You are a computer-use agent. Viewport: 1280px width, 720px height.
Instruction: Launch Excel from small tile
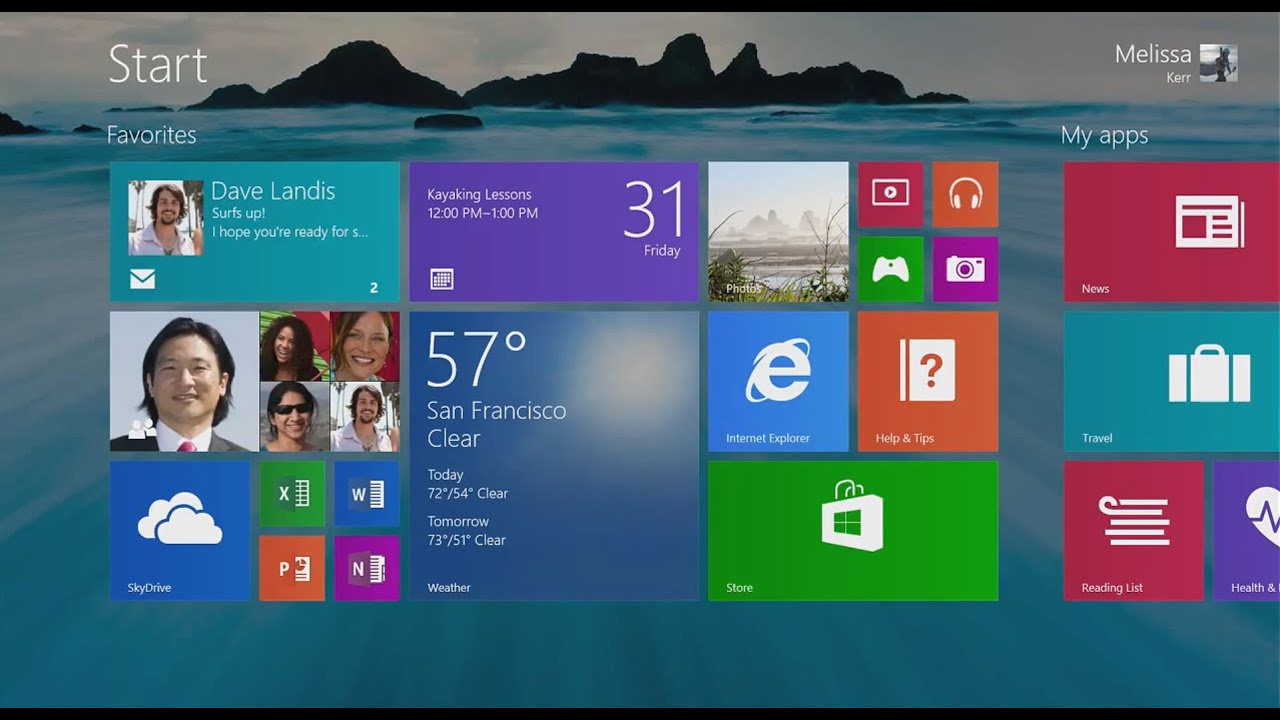[292, 493]
